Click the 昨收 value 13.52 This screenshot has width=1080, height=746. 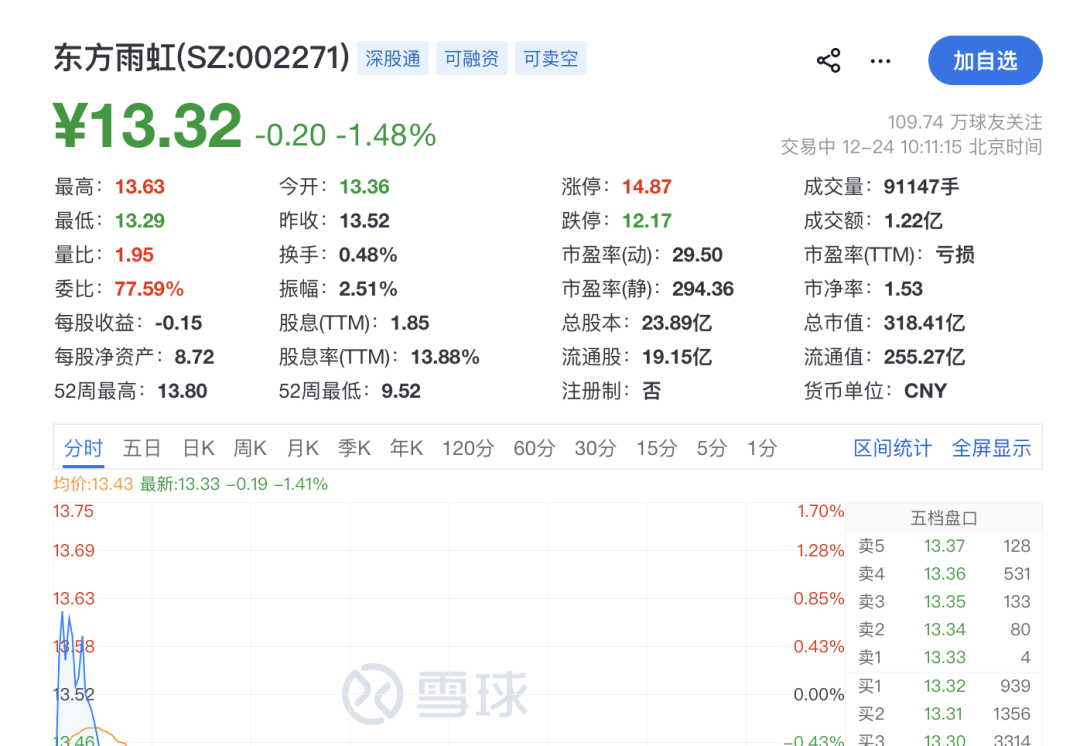pos(364,221)
